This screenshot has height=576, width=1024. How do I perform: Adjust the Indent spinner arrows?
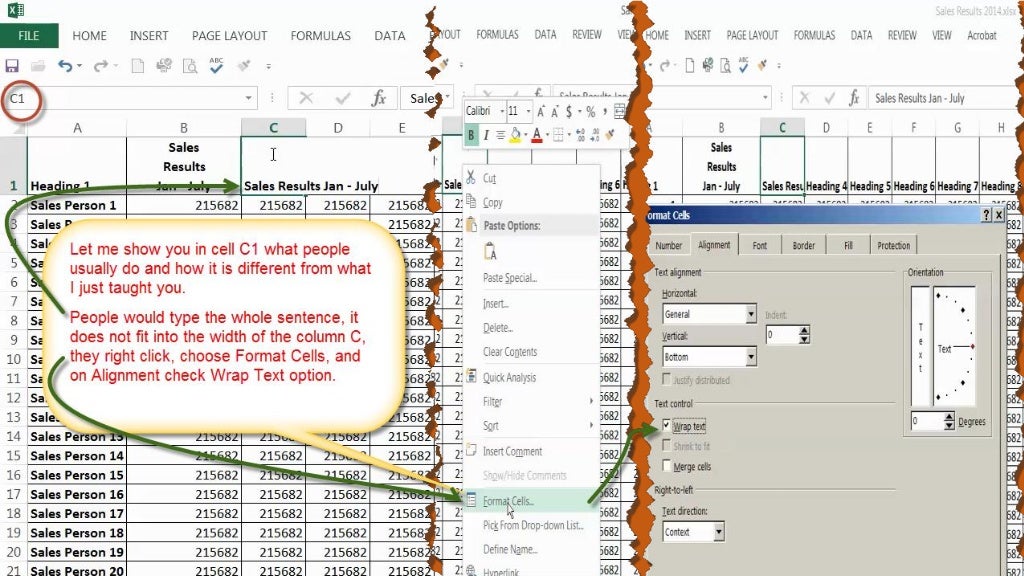pos(804,335)
